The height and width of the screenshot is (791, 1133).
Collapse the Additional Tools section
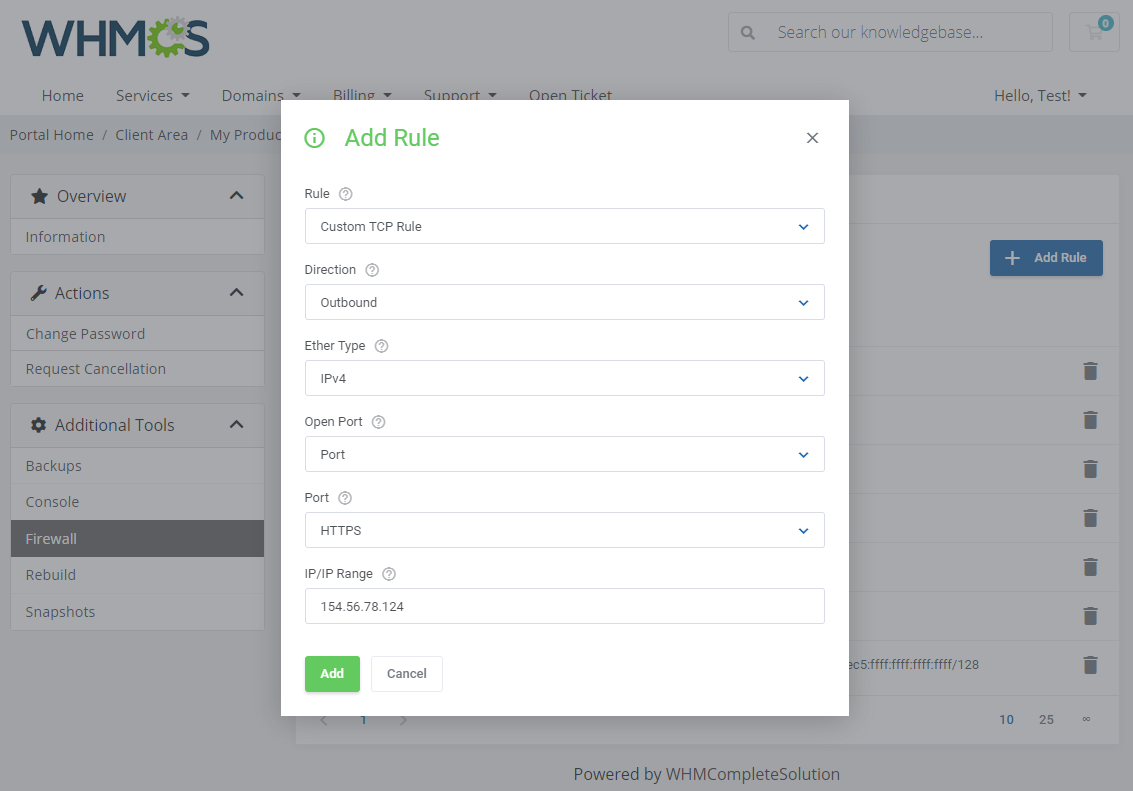click(x=236, y=424)
